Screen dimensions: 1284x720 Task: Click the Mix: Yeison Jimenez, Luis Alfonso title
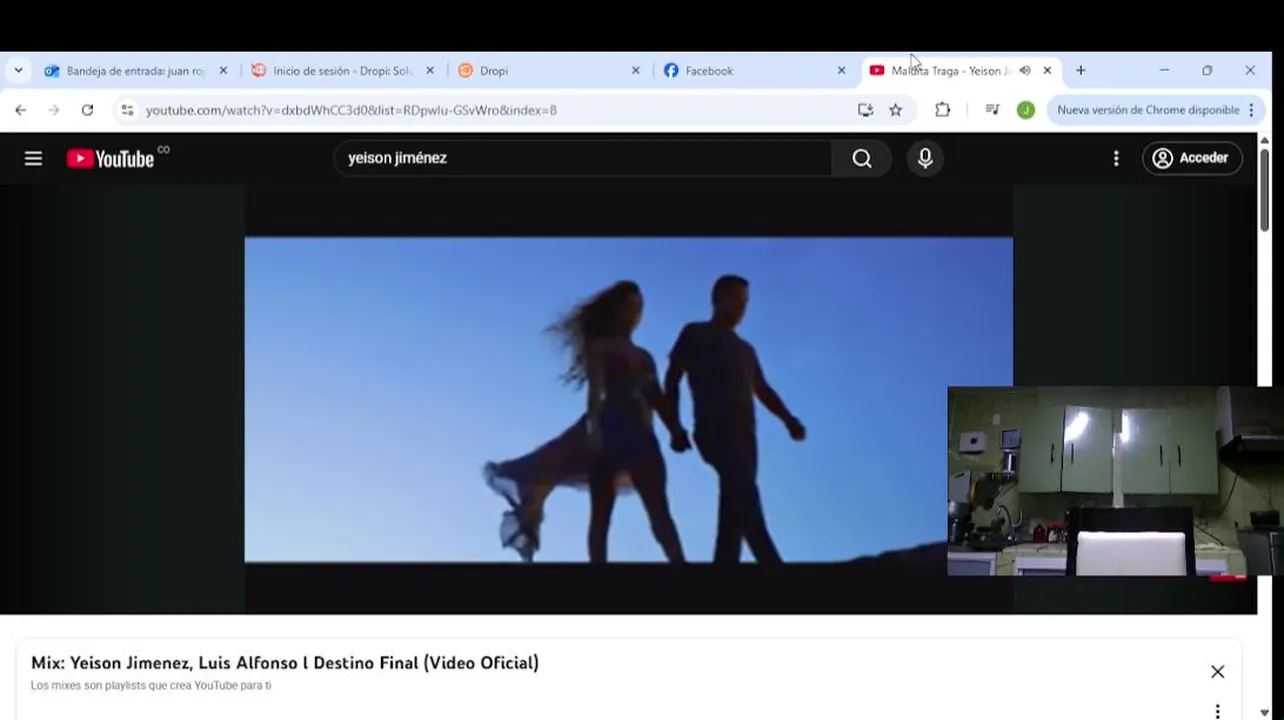click(285, 663)
